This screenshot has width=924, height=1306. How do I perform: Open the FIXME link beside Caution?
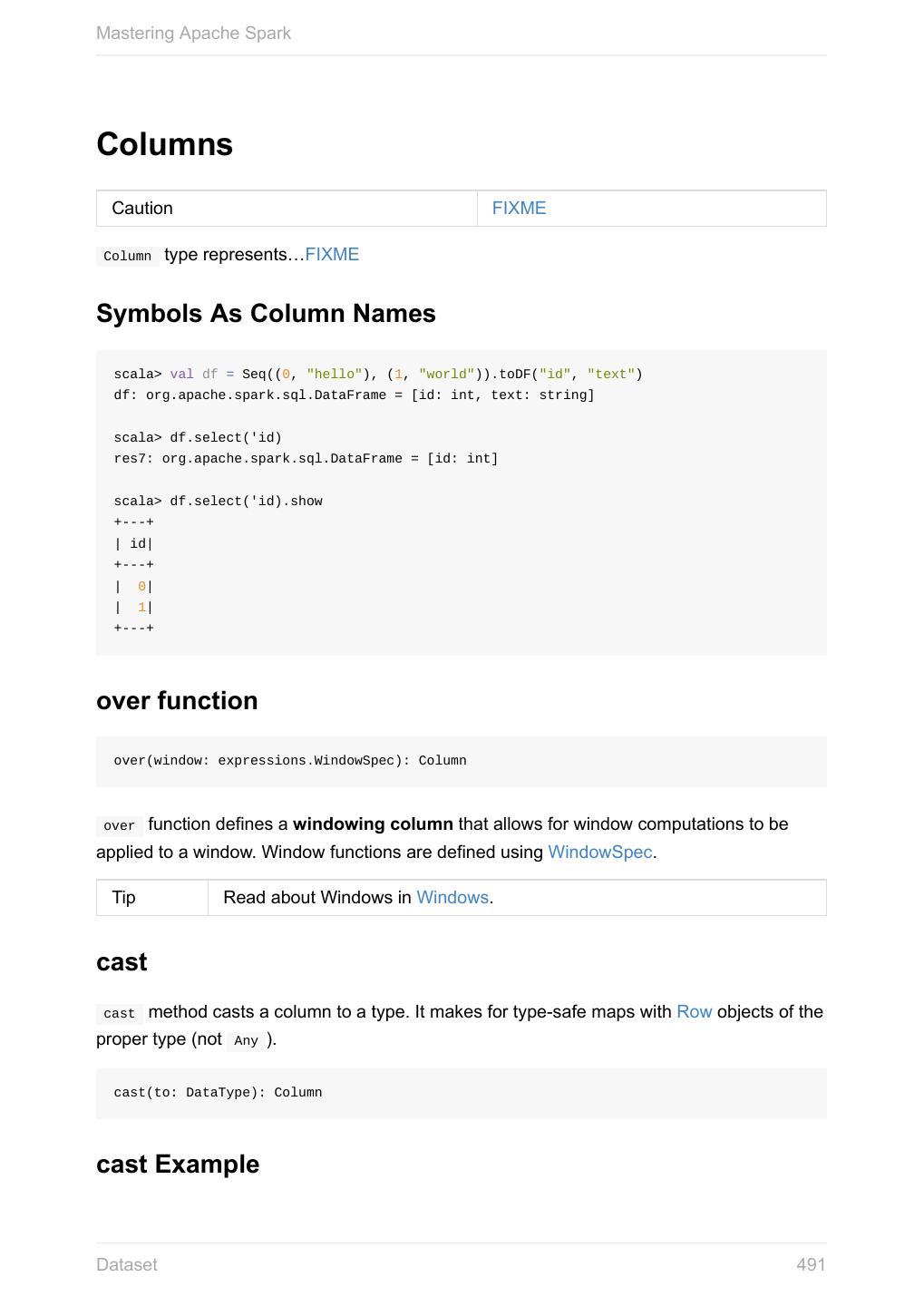click(519, 209)
